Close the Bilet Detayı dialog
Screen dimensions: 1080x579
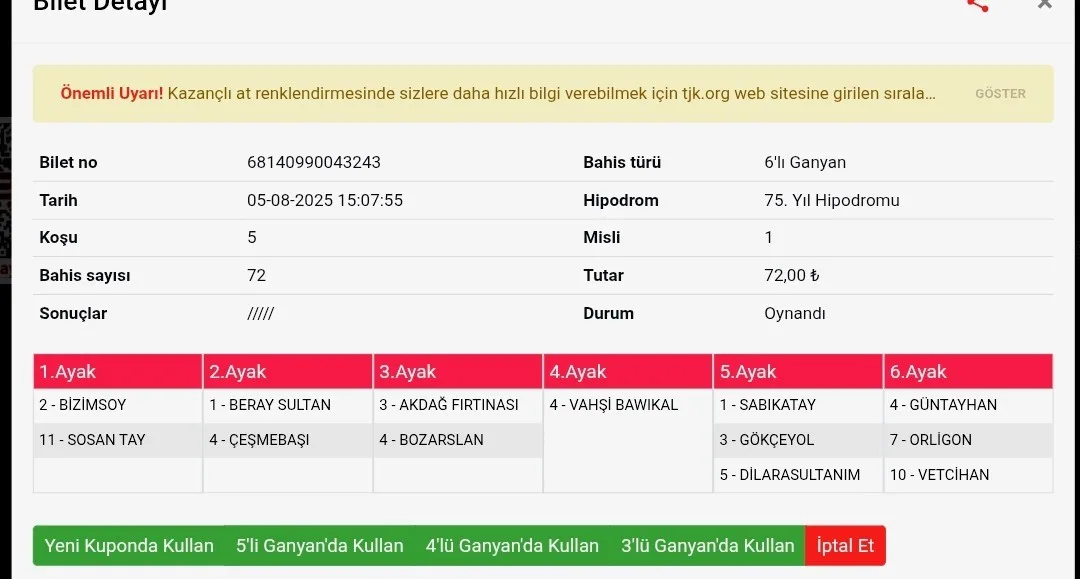(1045, 5)
